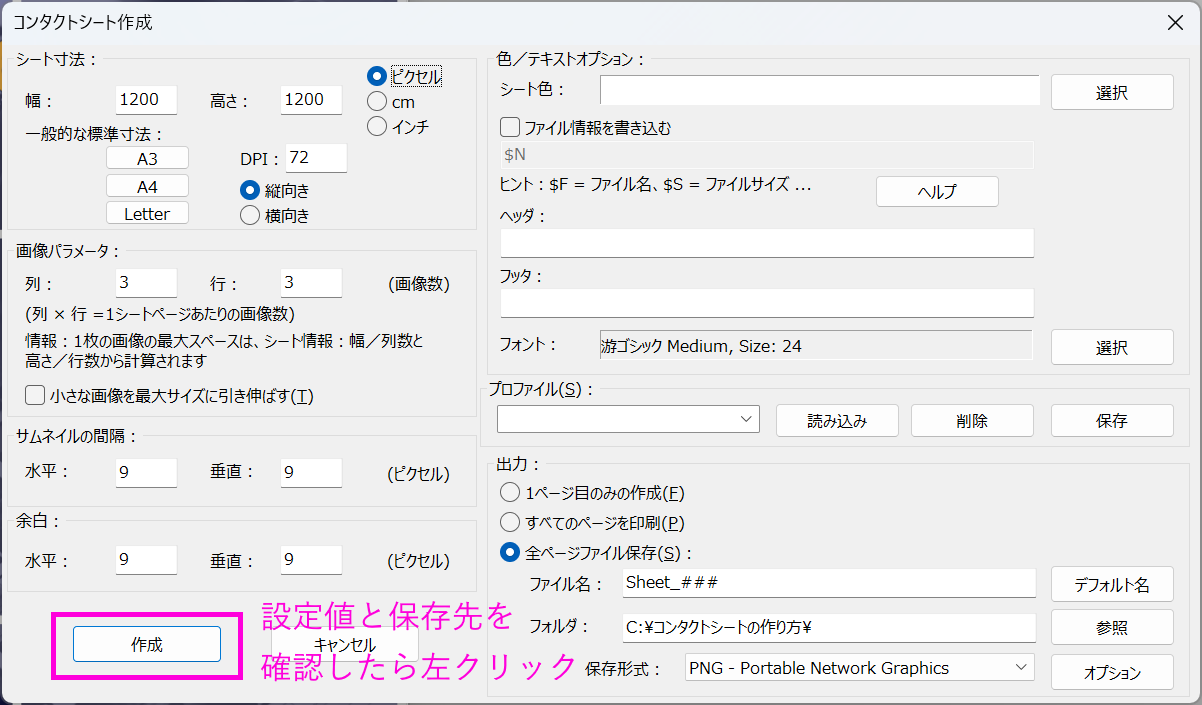Click the A3 standard size button
Screen dimensions: 1202x705
[147, 159]
